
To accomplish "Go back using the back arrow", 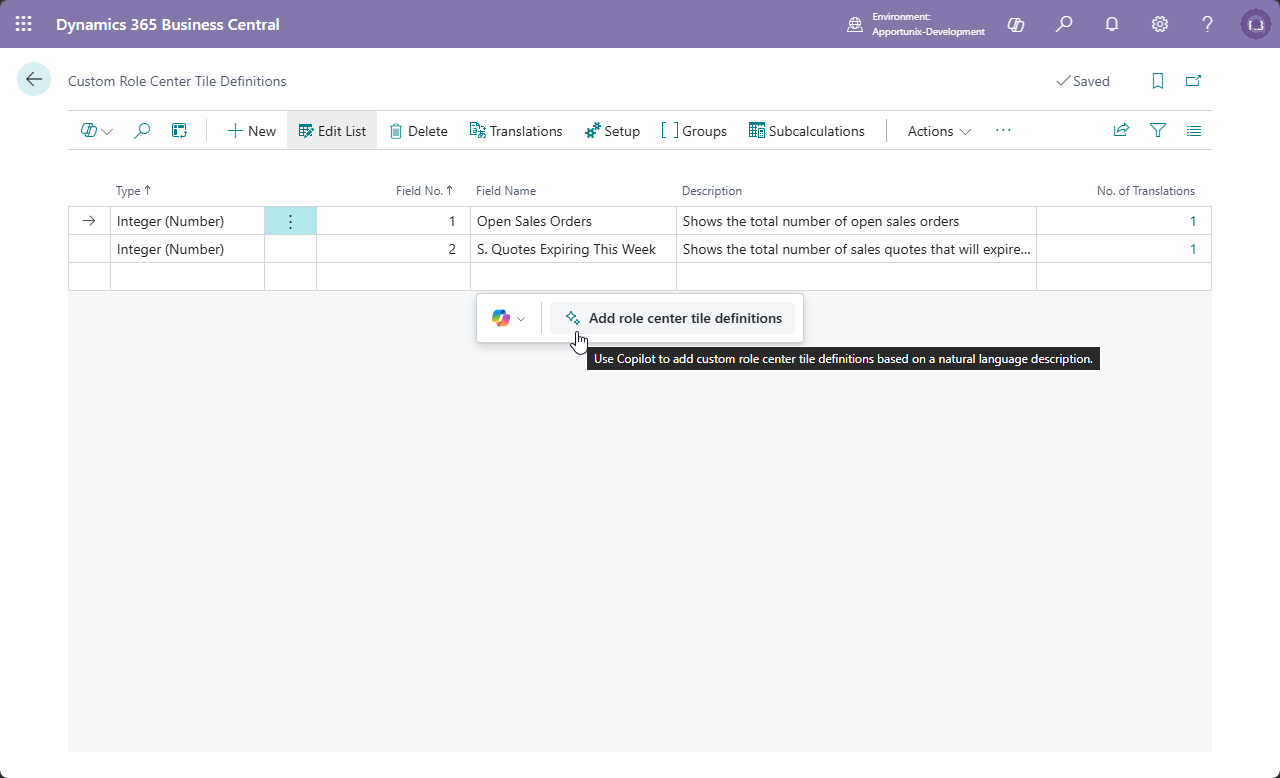I will (x=34, y=80).
